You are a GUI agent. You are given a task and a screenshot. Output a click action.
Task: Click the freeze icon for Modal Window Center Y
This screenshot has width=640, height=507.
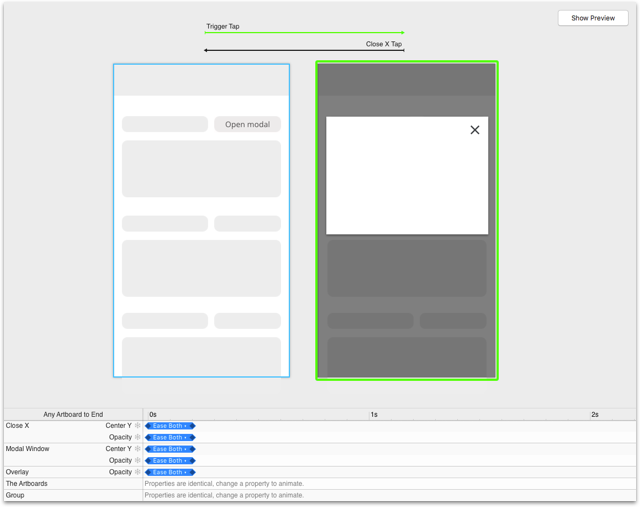tap(138, 449)
